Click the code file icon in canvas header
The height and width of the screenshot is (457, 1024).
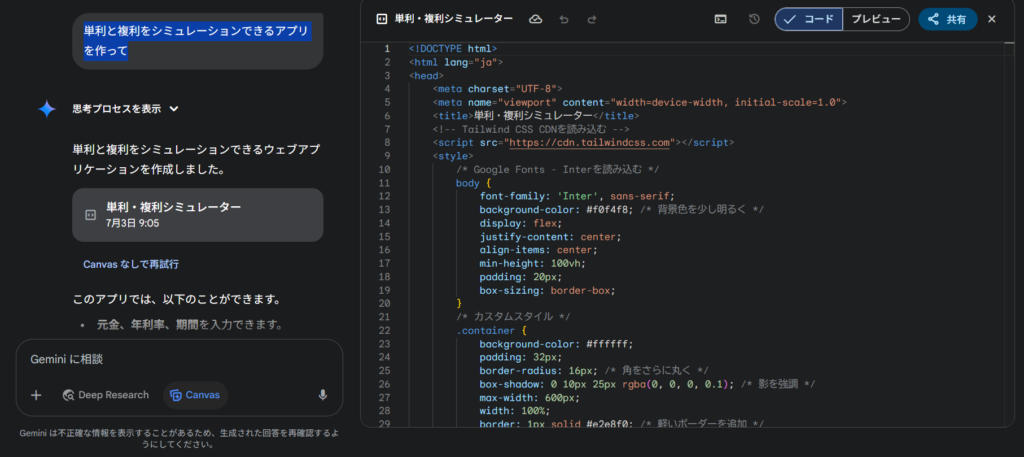tap(382, 19)
